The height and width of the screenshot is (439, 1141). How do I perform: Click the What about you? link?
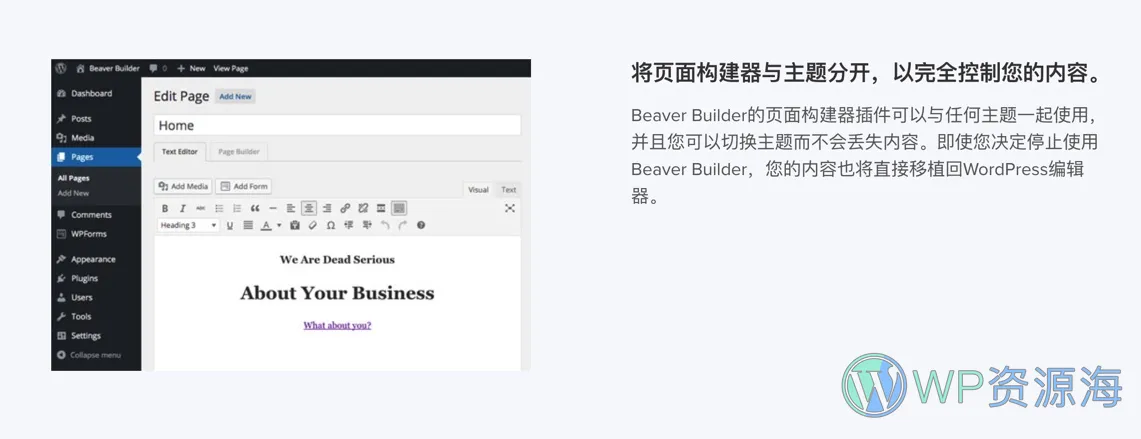click(337, 325)
